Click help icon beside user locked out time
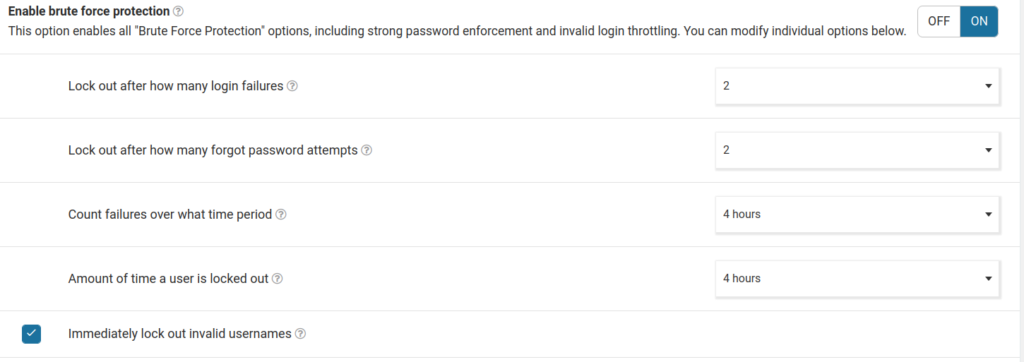This screenshot has width=1024, height=362. tap(278, 278)
